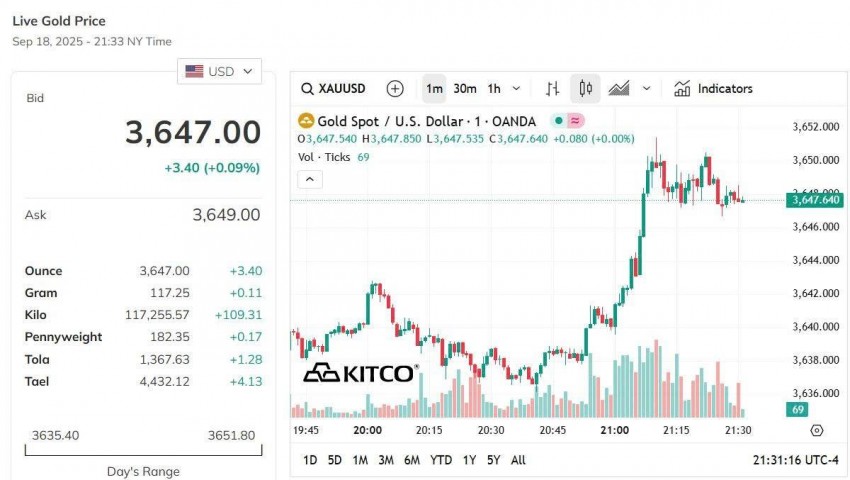Expand the time interval dropdown chevron
The height and width of the screenshot is (480, 850).
[x=517, y=89]
